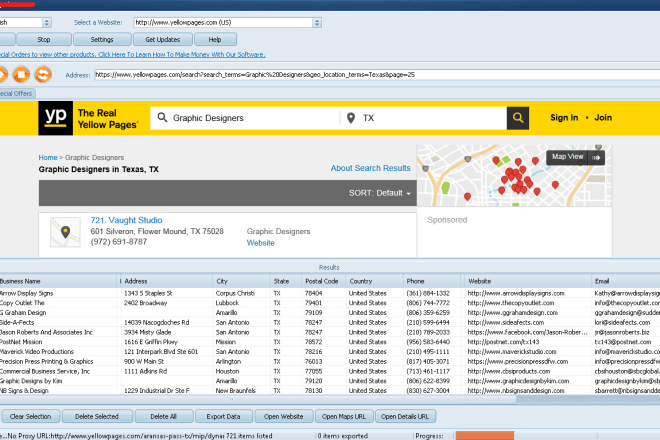Sort by Postal Code column header
Screen dimensions: 660x440
(x=323, y=281)
